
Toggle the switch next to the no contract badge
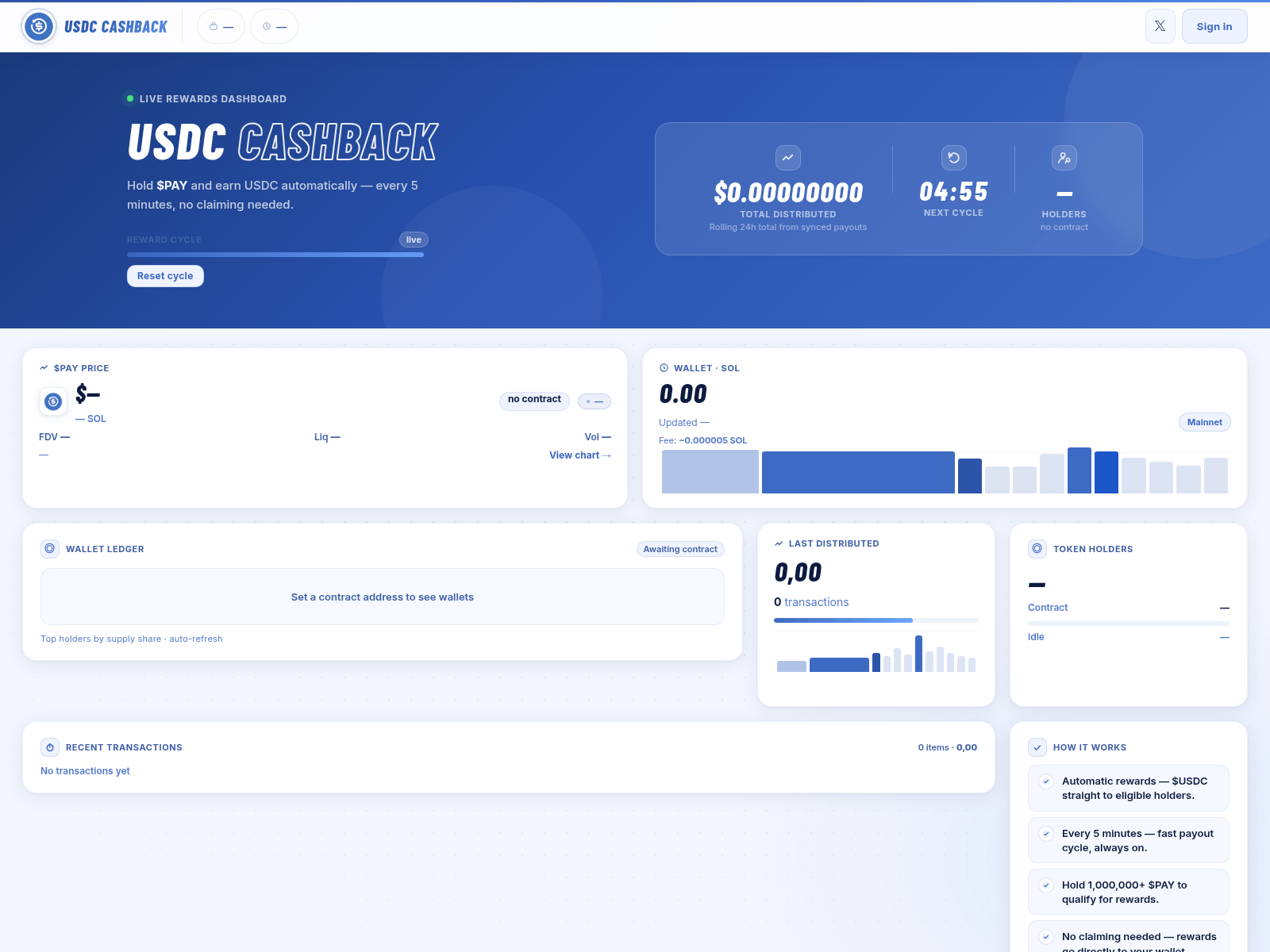pos(595,401)
